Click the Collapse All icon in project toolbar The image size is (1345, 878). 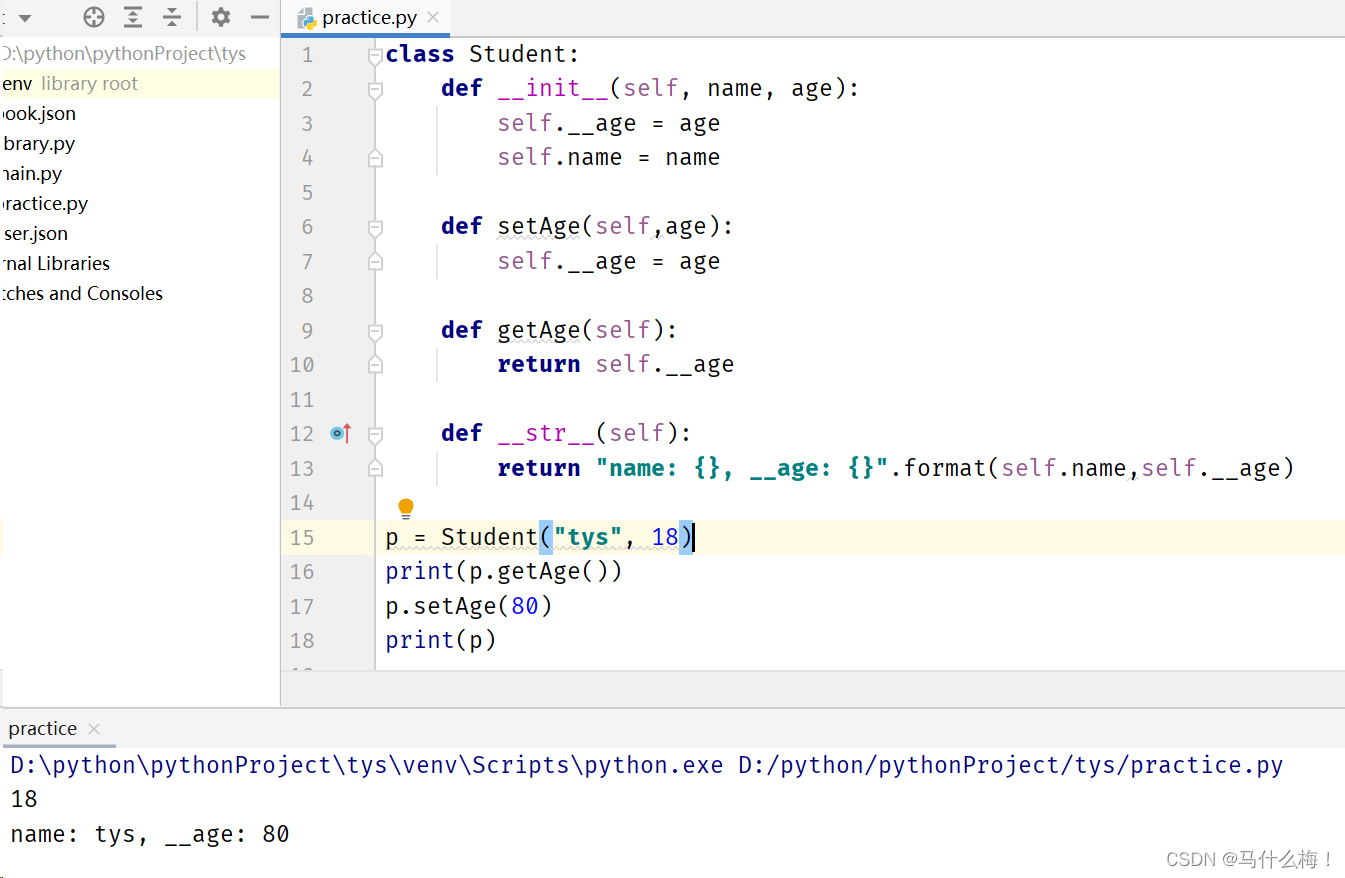click(x=173, y=17)
